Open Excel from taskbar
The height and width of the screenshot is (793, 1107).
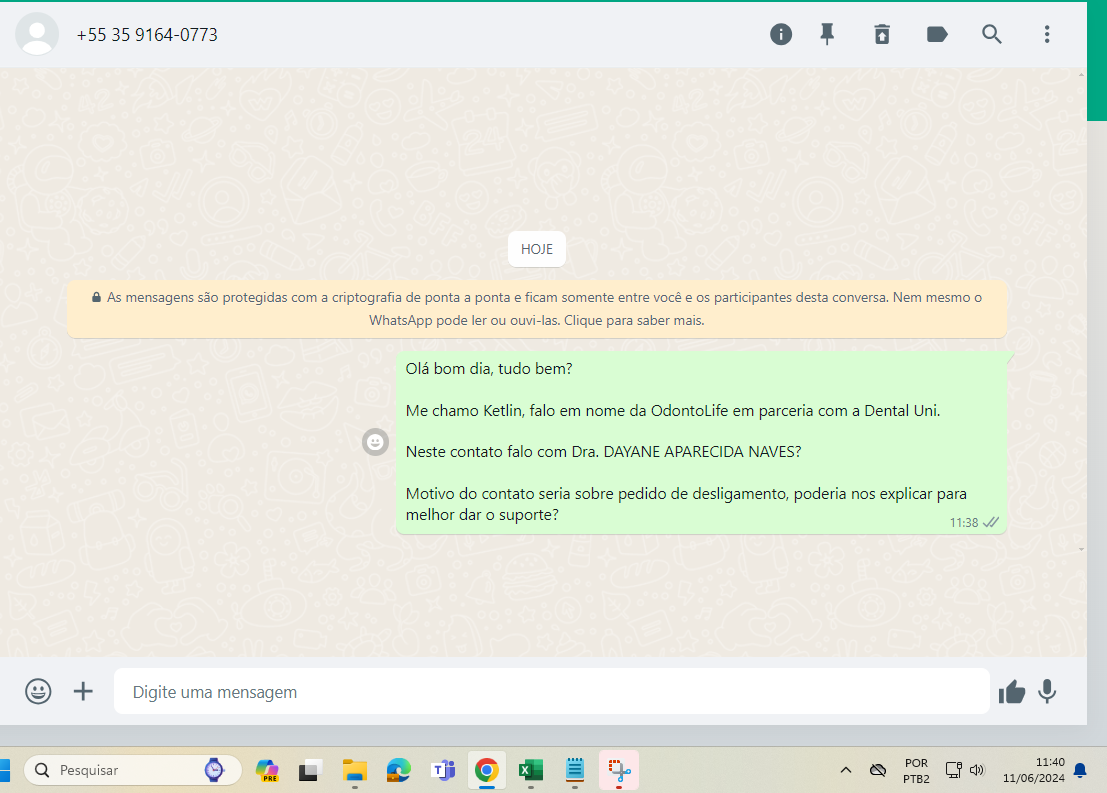click(530, 770)
